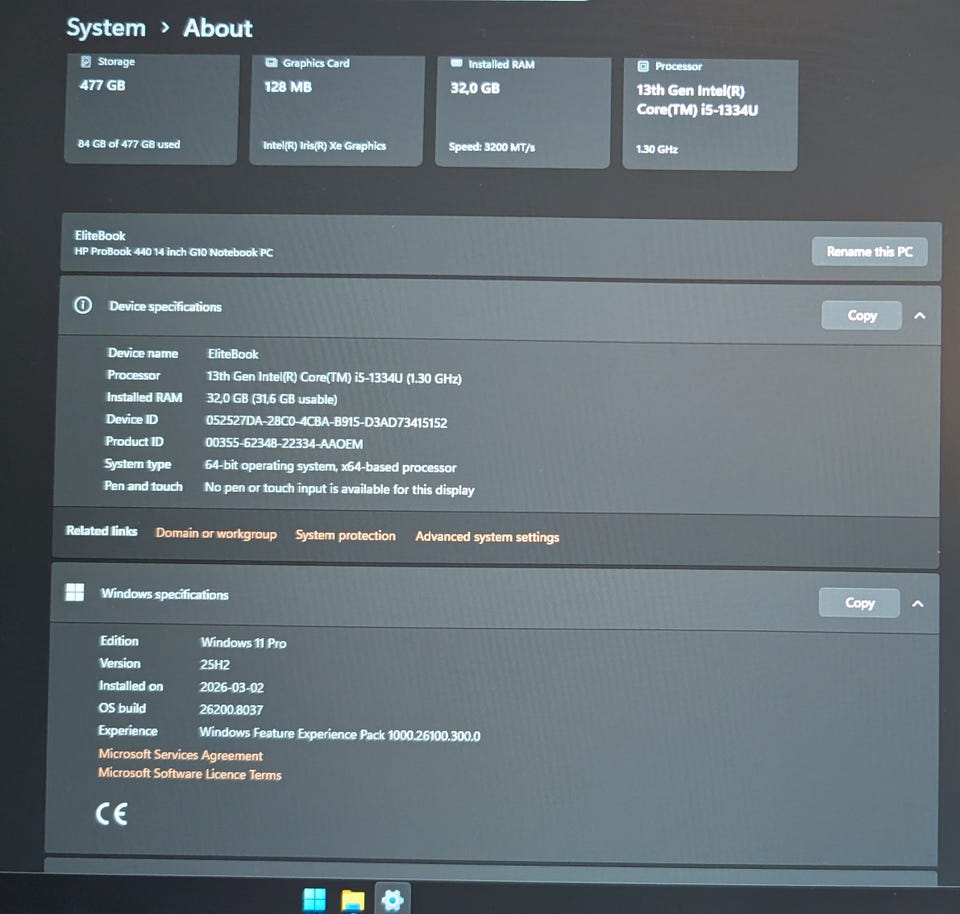This screenshot has height=914, width=960.
Task: Click the No pen or touch input text
Action: tap(339, 489)
